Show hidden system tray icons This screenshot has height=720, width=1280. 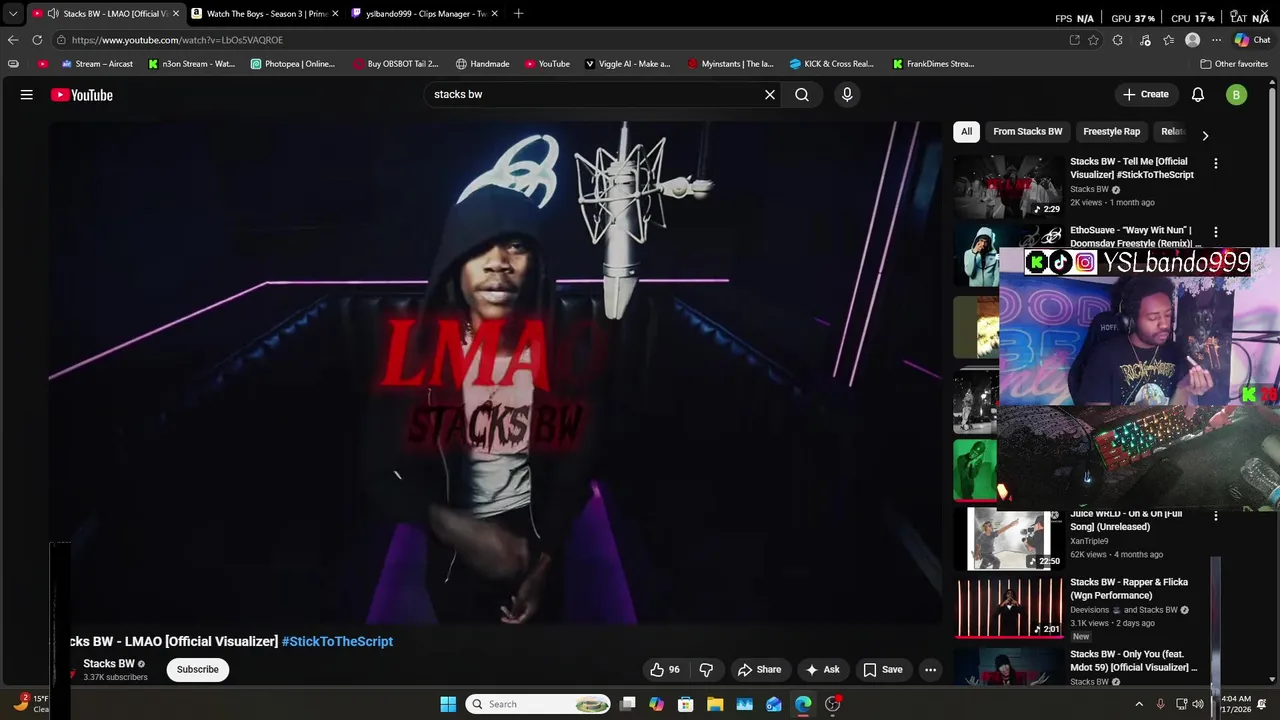pos(1139,704)
